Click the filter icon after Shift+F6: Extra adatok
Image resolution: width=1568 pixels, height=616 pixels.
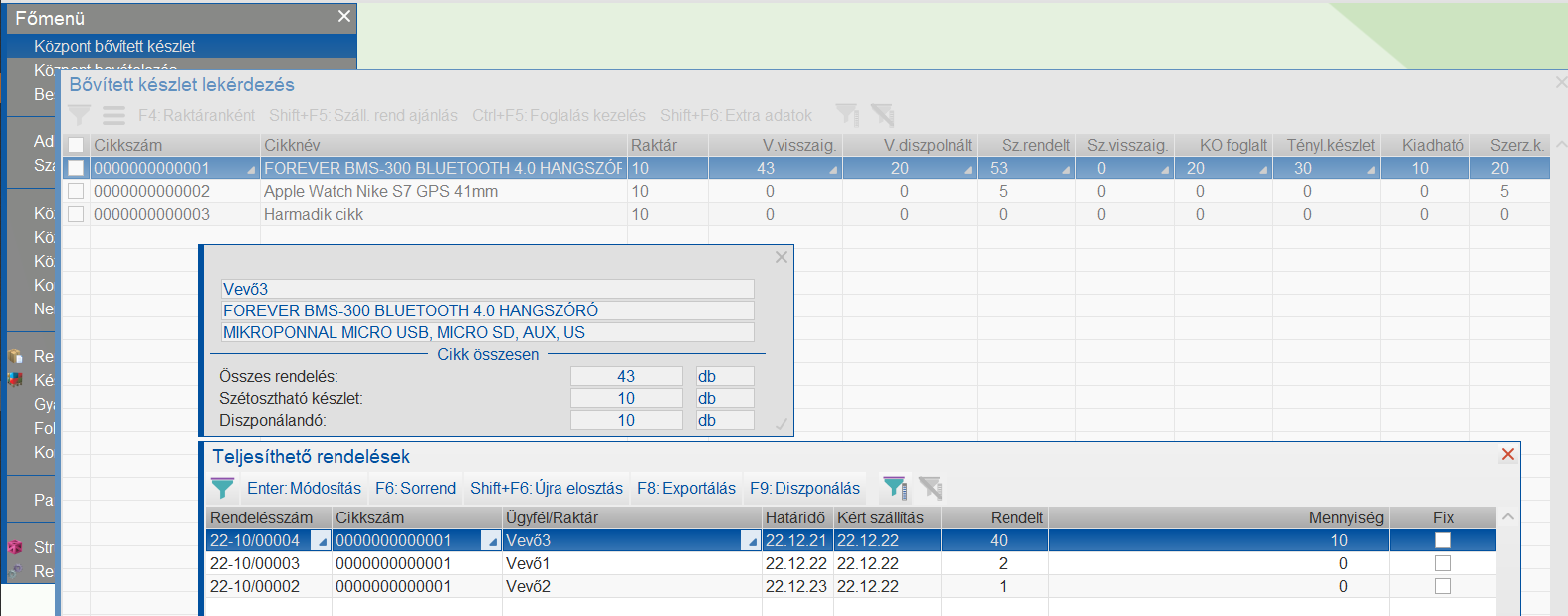pos(847,115)
